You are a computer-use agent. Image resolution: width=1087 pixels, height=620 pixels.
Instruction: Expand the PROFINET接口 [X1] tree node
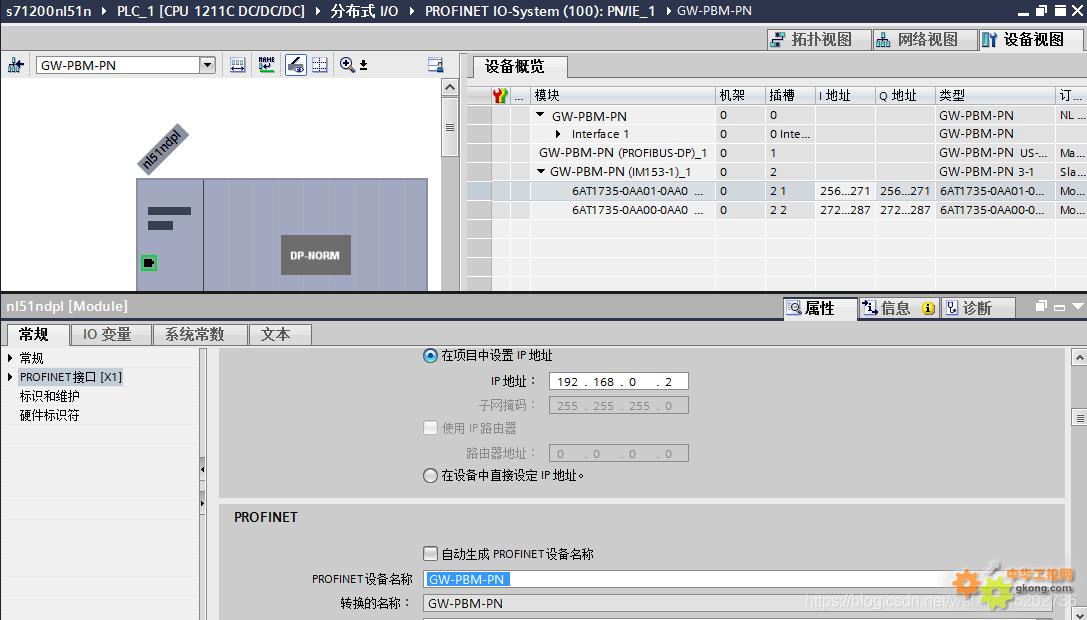tap(10, 377)
